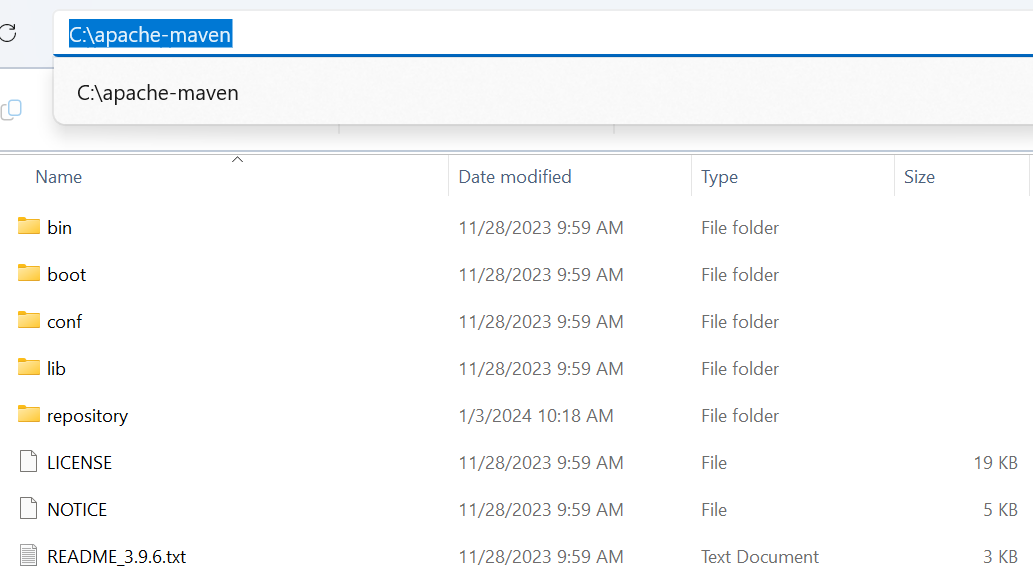Viewport: 1033px width, 582px height.
Task: Select the README_3.9.6.txt document icon
Action: click(28, 555)
